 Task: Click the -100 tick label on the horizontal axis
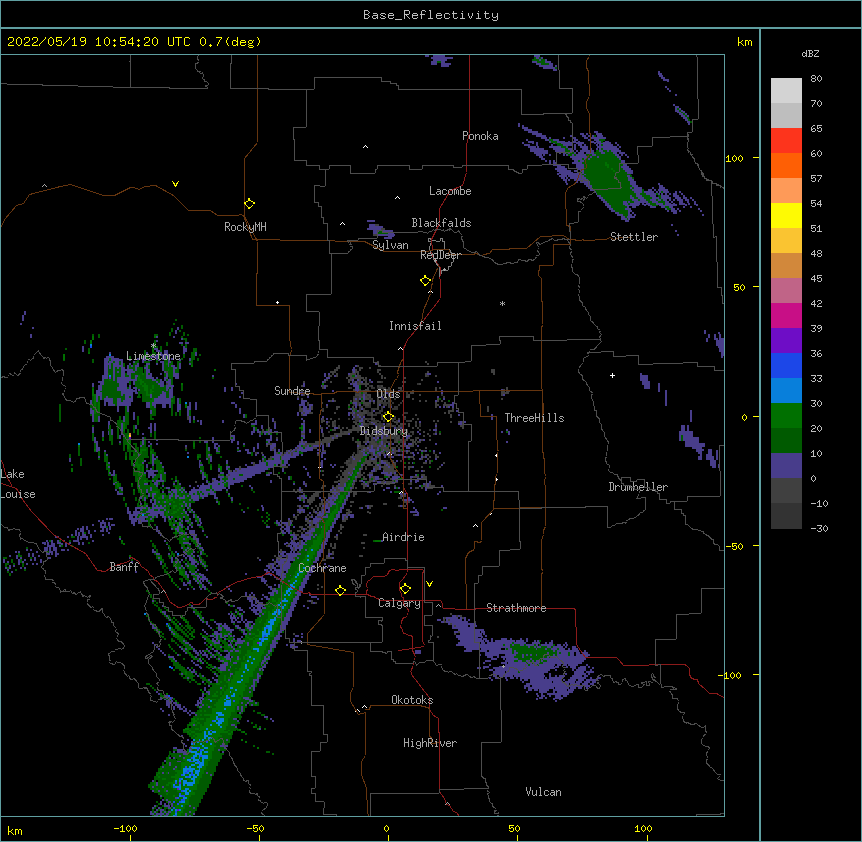125,828
